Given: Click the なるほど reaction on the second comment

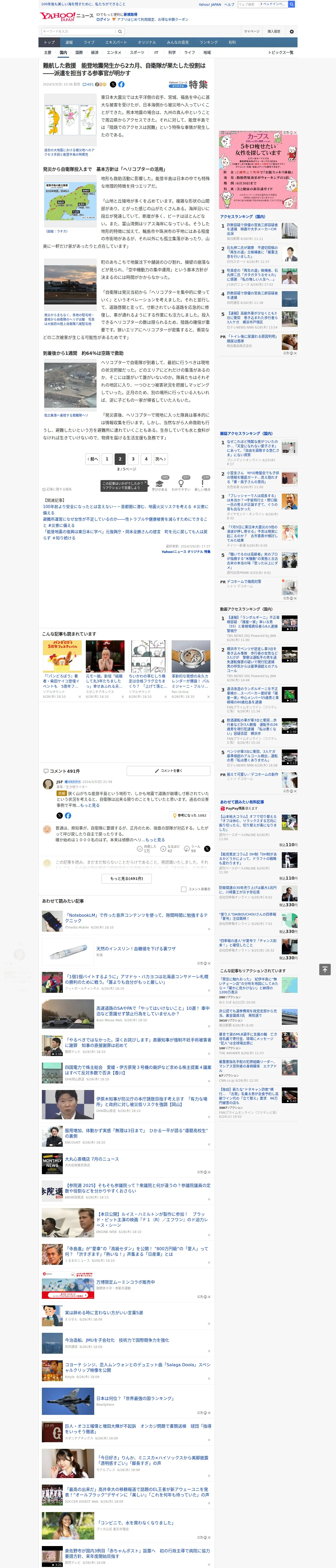Looking at the screenshot, I should pyautogui.click(x=170, y=849).
